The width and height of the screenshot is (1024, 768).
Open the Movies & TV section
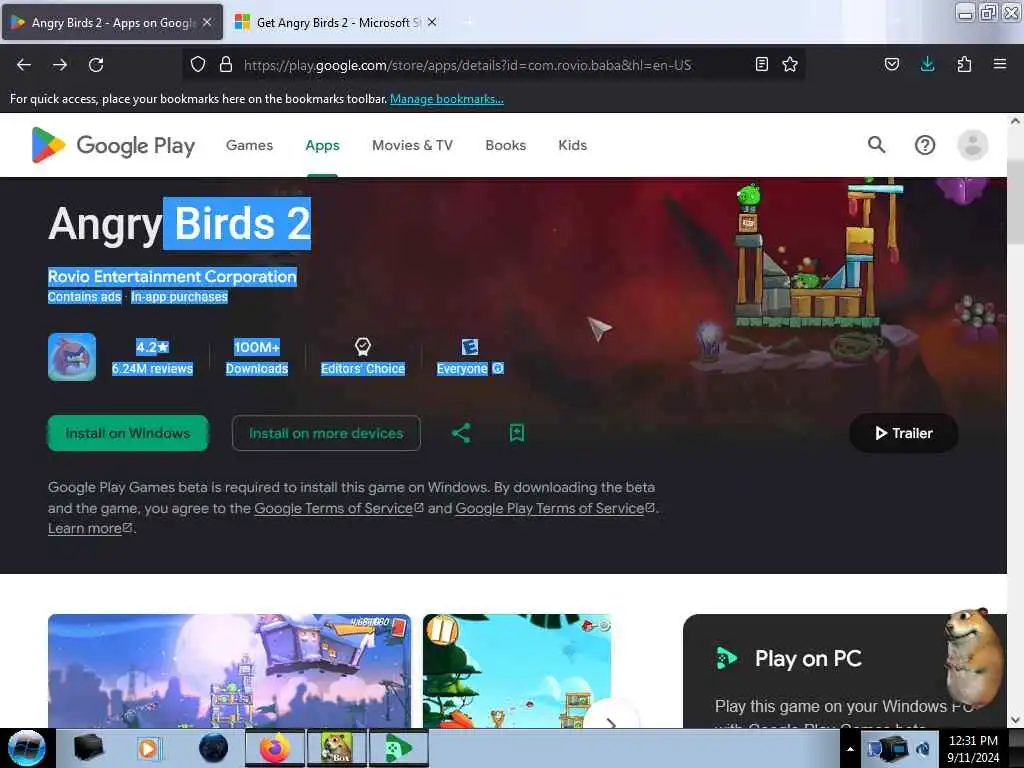(x=412, y=145)
